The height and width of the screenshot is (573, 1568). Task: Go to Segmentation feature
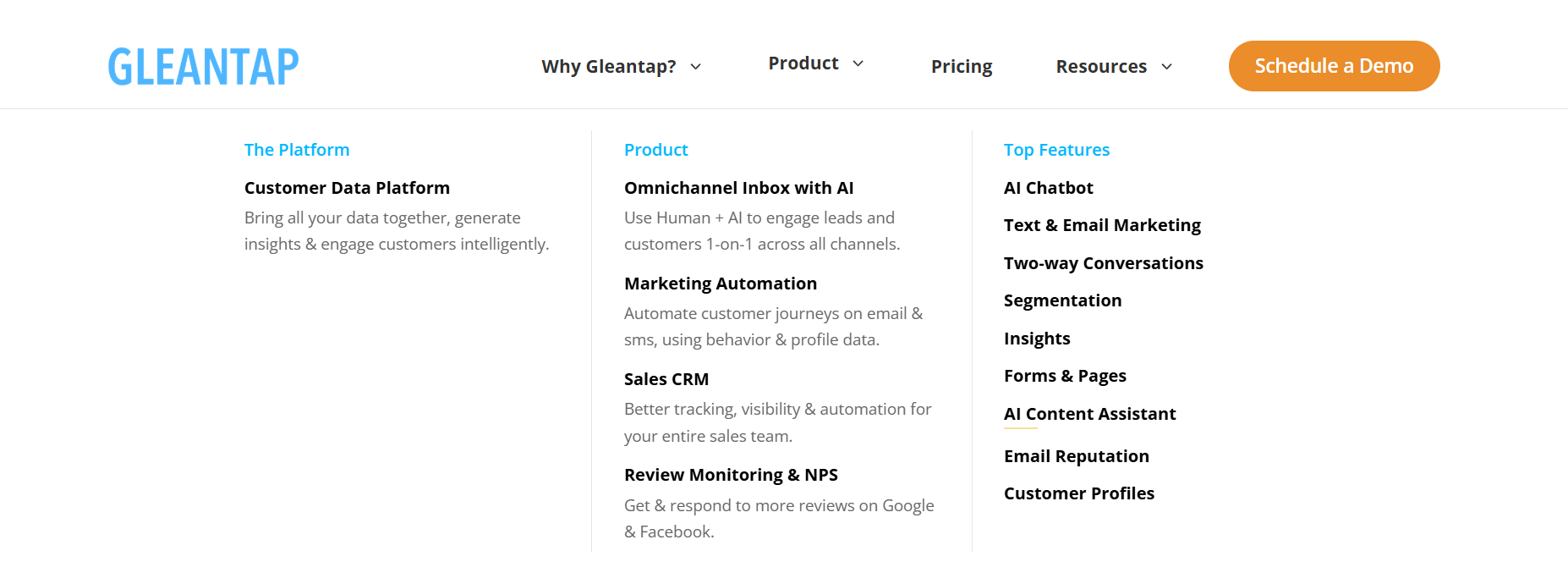pos(1062,300)
